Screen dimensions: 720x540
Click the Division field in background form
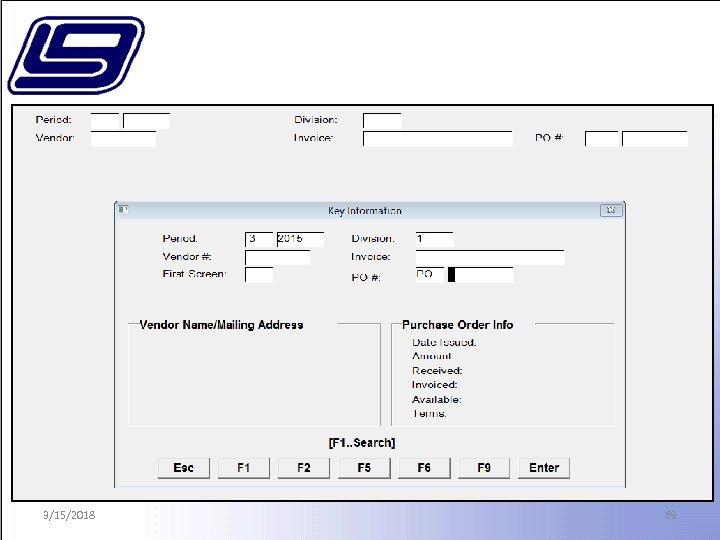click(382, 121)
